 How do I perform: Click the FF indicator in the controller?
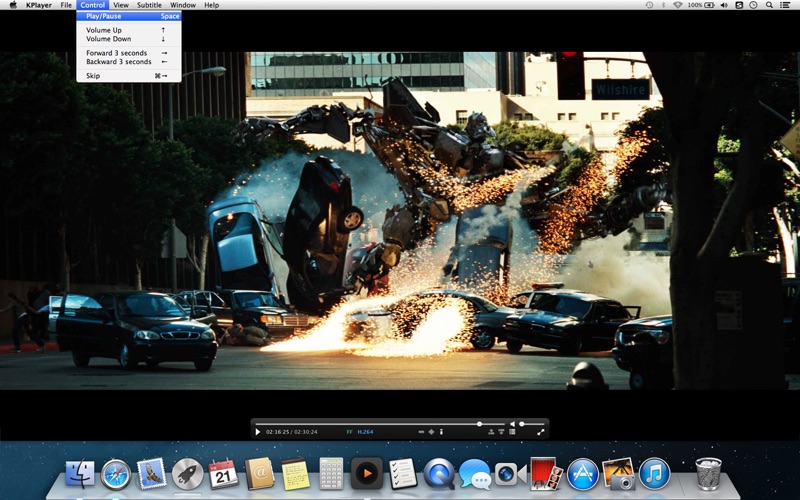(349, 432)
